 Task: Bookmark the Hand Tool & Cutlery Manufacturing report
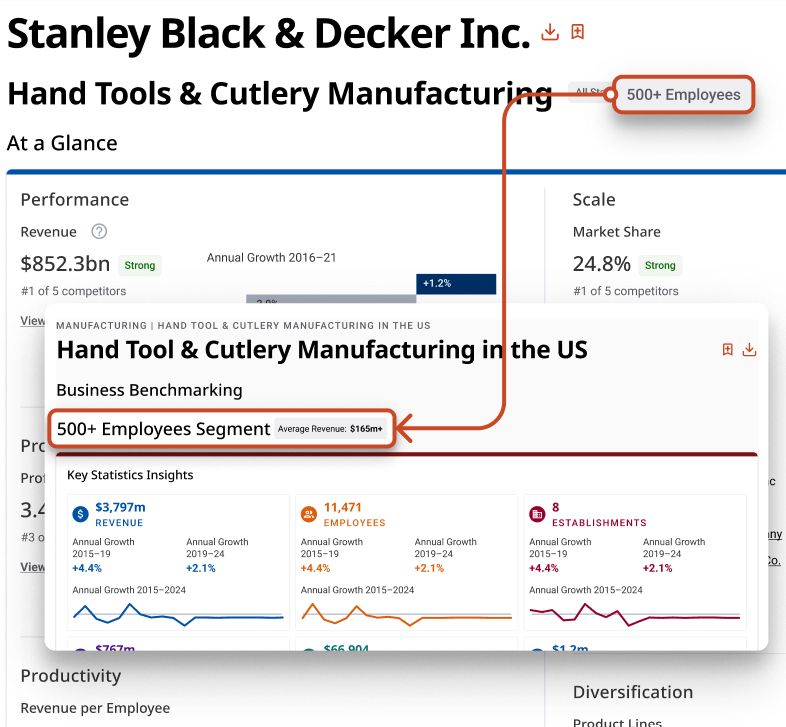coord(728,350)
